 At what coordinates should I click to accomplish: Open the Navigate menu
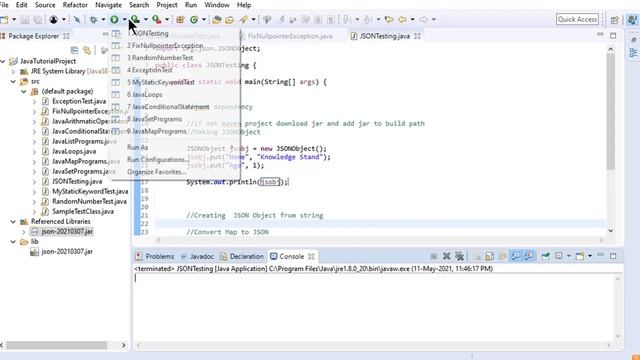click(x=108, y=5)
